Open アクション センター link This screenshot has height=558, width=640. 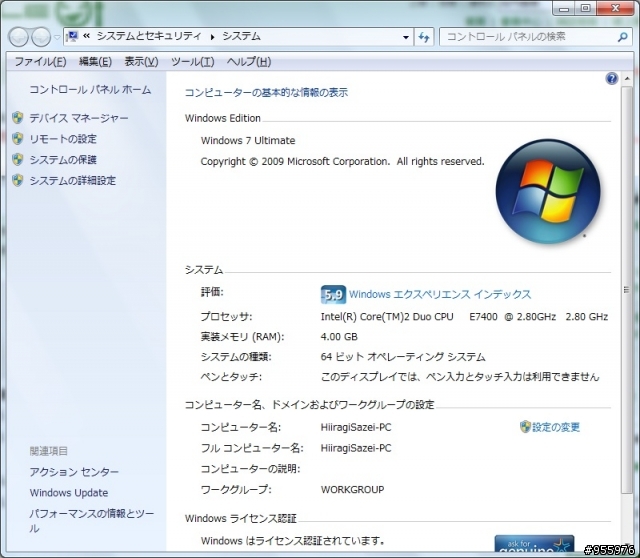(74, 472)
